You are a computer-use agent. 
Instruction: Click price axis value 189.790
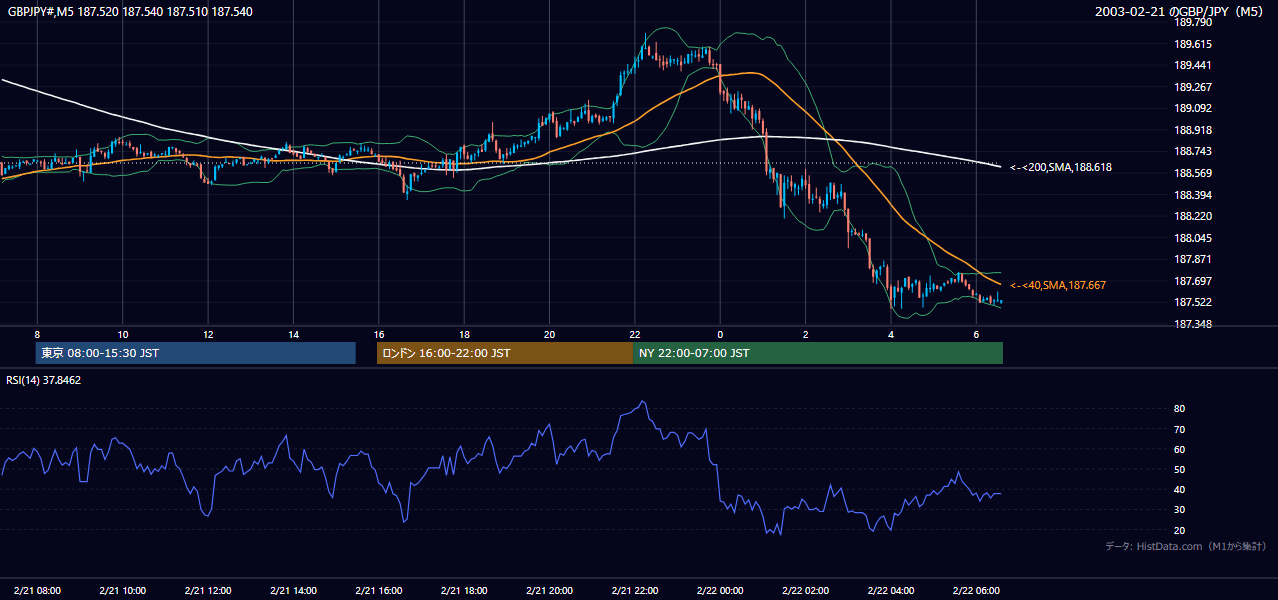coord(1193,22)
